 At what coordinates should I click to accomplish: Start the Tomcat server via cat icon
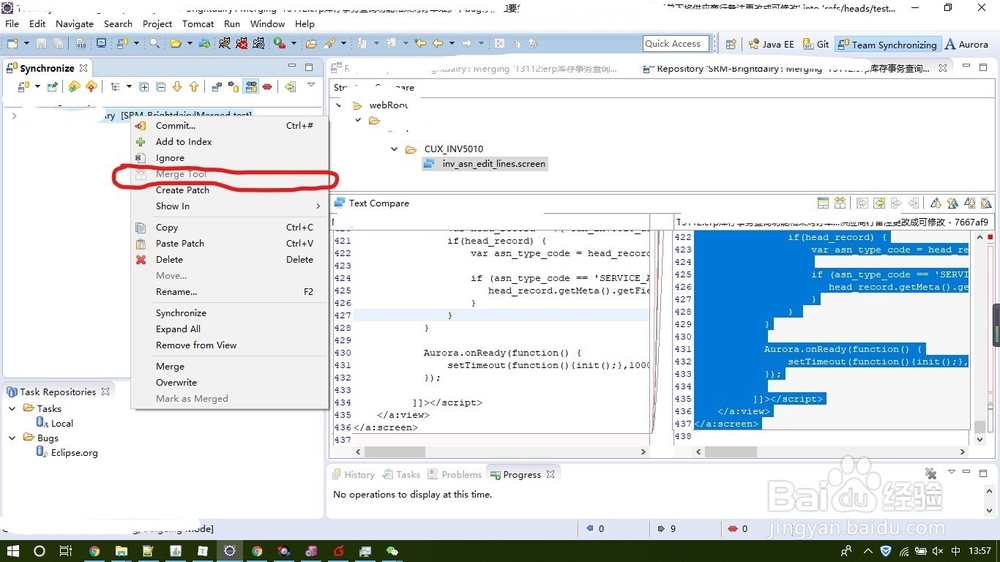click(x=224, y=43)
